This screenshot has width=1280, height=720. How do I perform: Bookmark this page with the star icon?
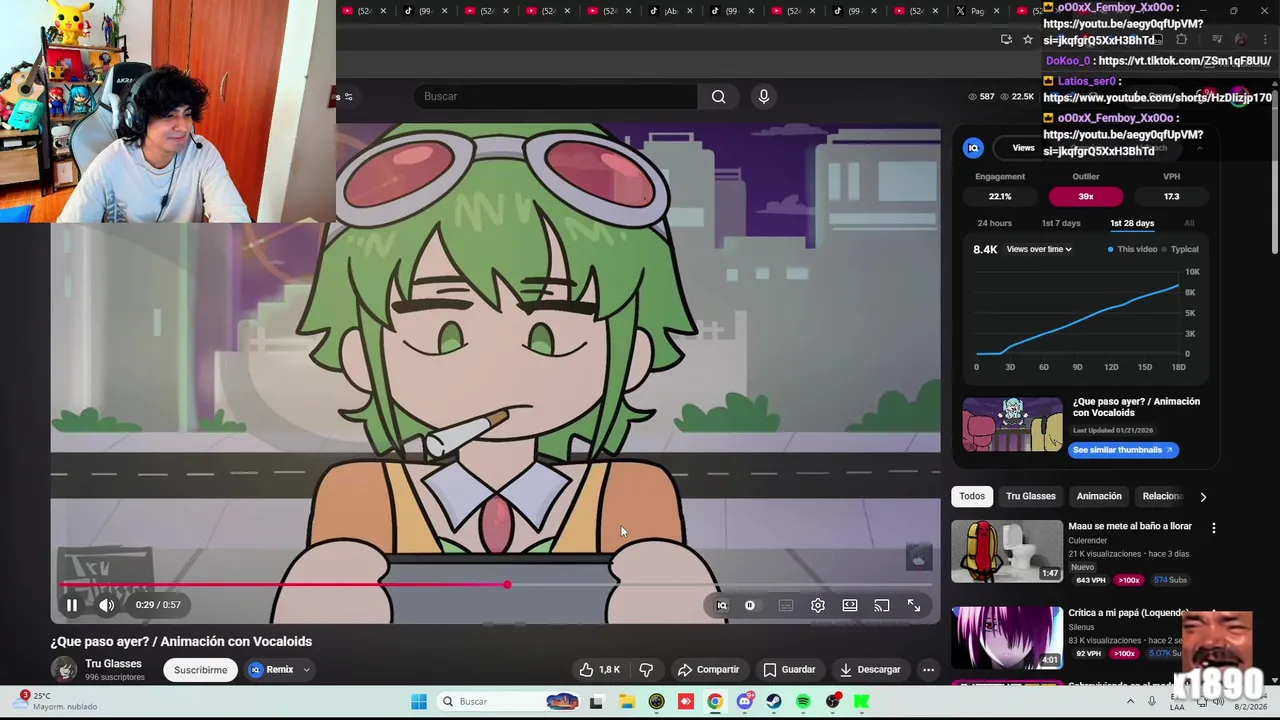click(x=1027, y=39)
